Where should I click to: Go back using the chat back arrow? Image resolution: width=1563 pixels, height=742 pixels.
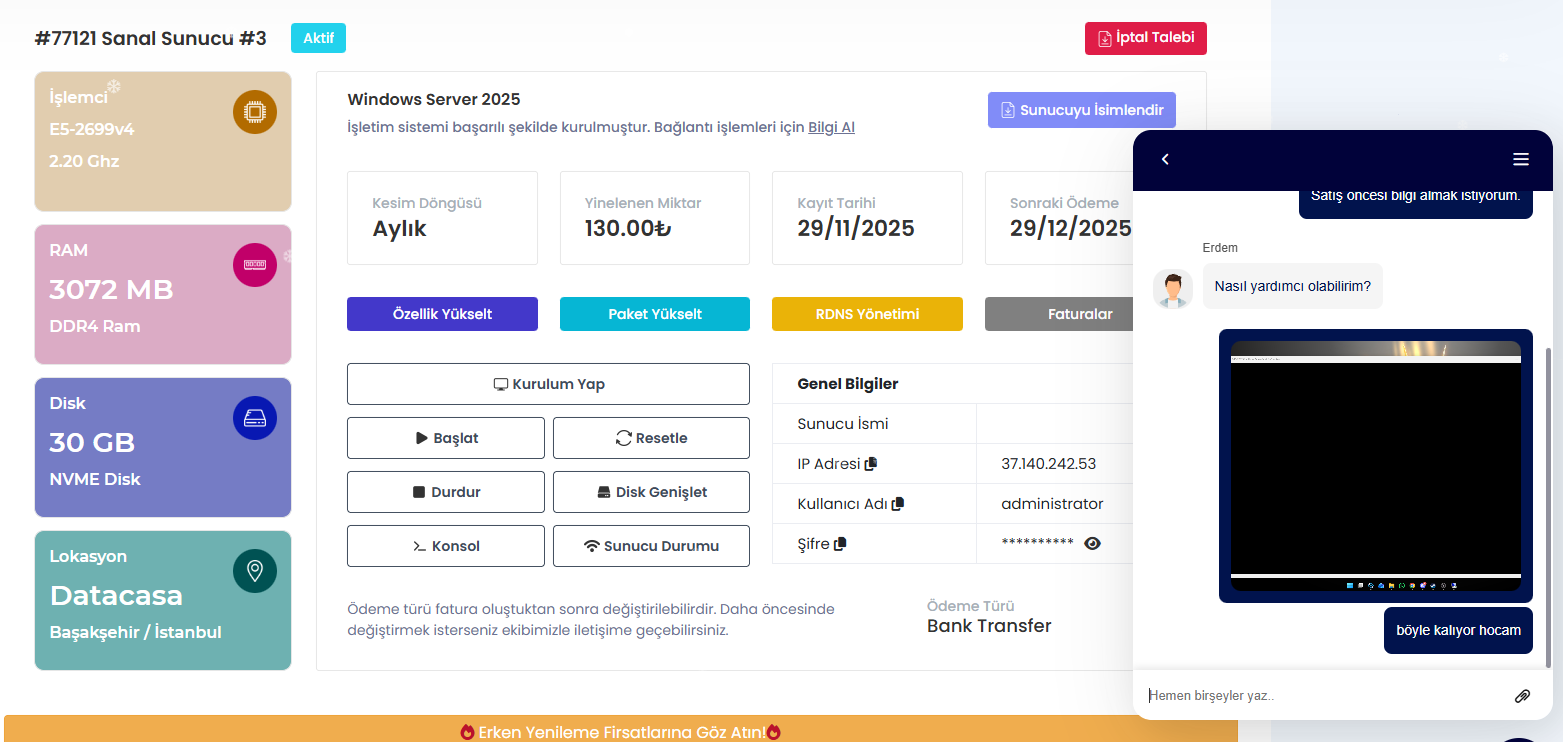pyautogui.click(x=1165, y=159)
